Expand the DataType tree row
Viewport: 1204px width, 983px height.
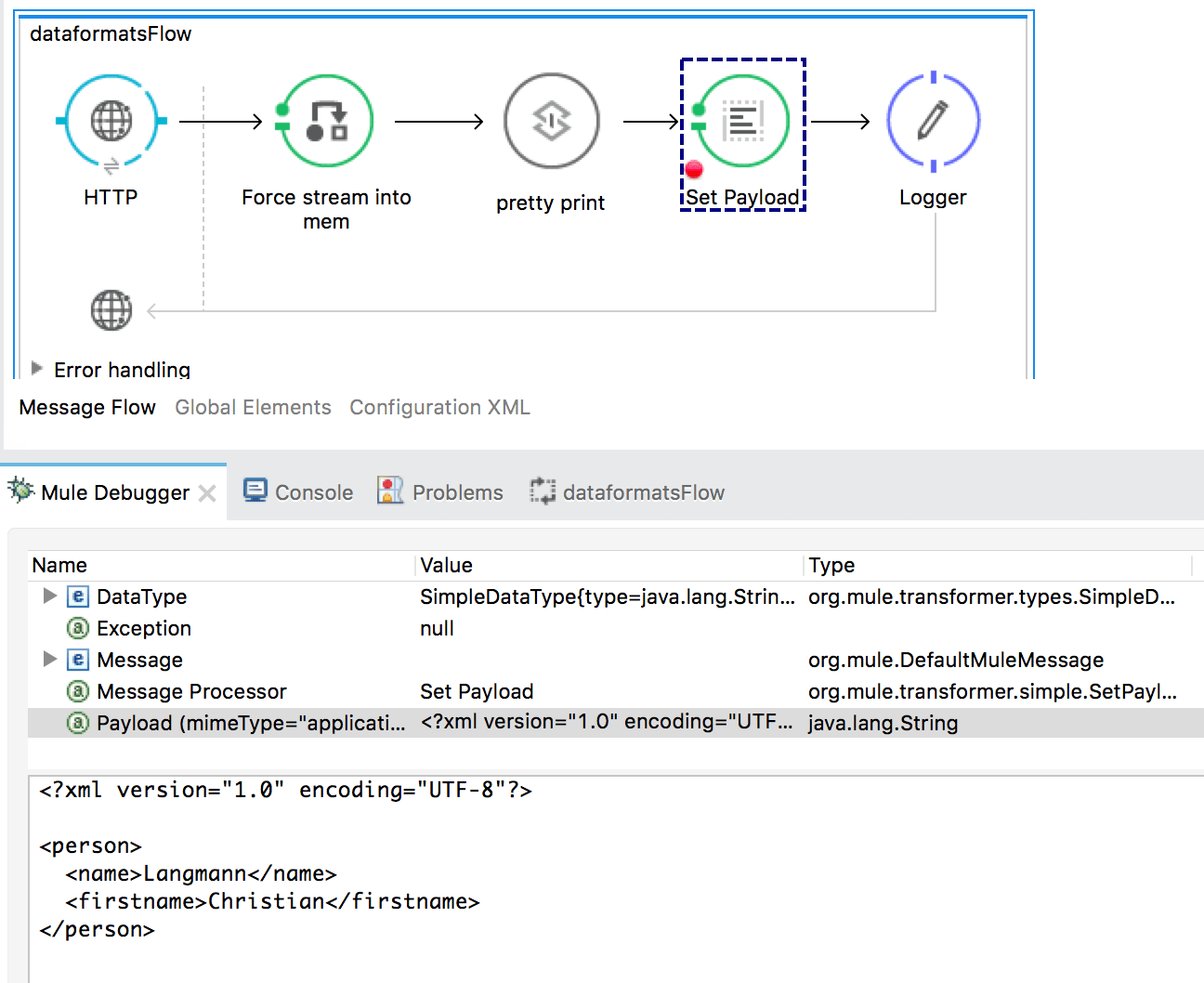pyautogui.click(x=50, y=596)
